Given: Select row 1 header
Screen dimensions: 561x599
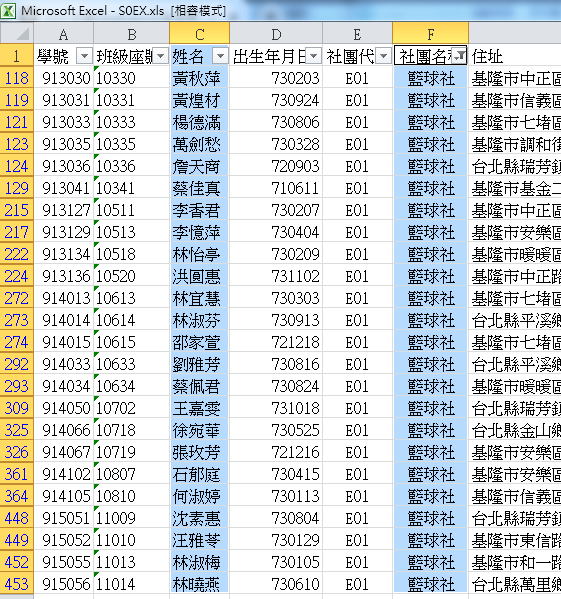Looking at the screenshot, I should point(17,56).
